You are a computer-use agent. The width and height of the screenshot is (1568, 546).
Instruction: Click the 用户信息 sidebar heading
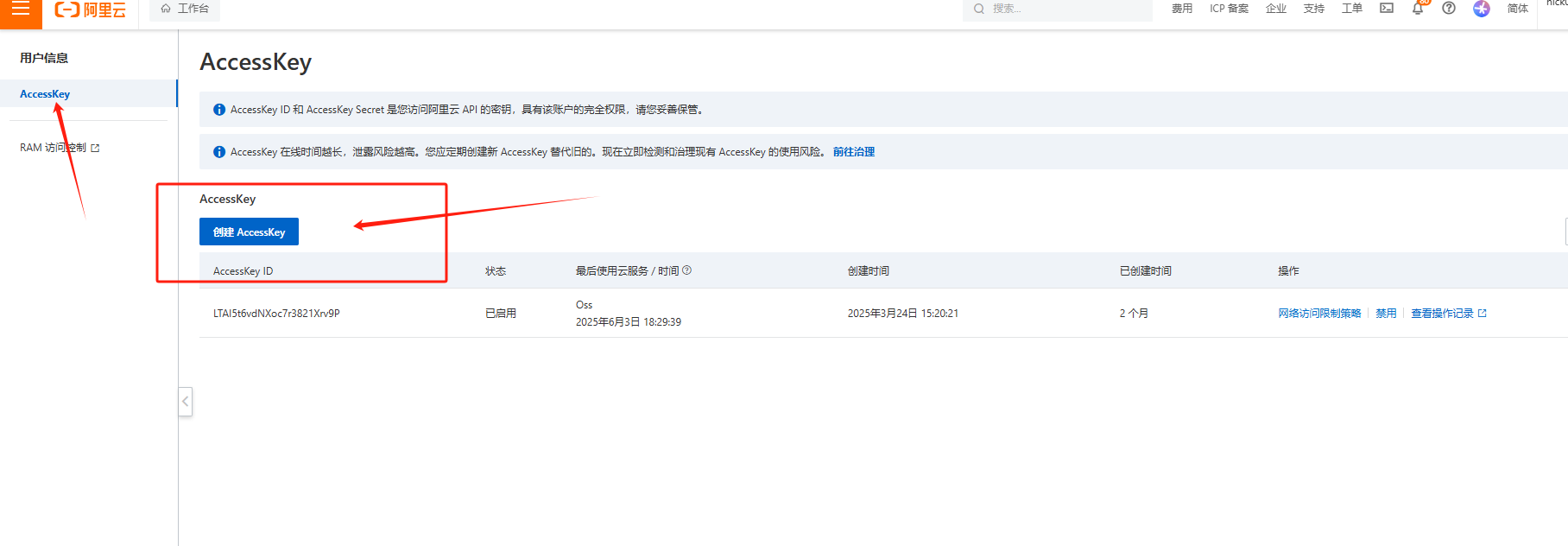pos(44,58)
